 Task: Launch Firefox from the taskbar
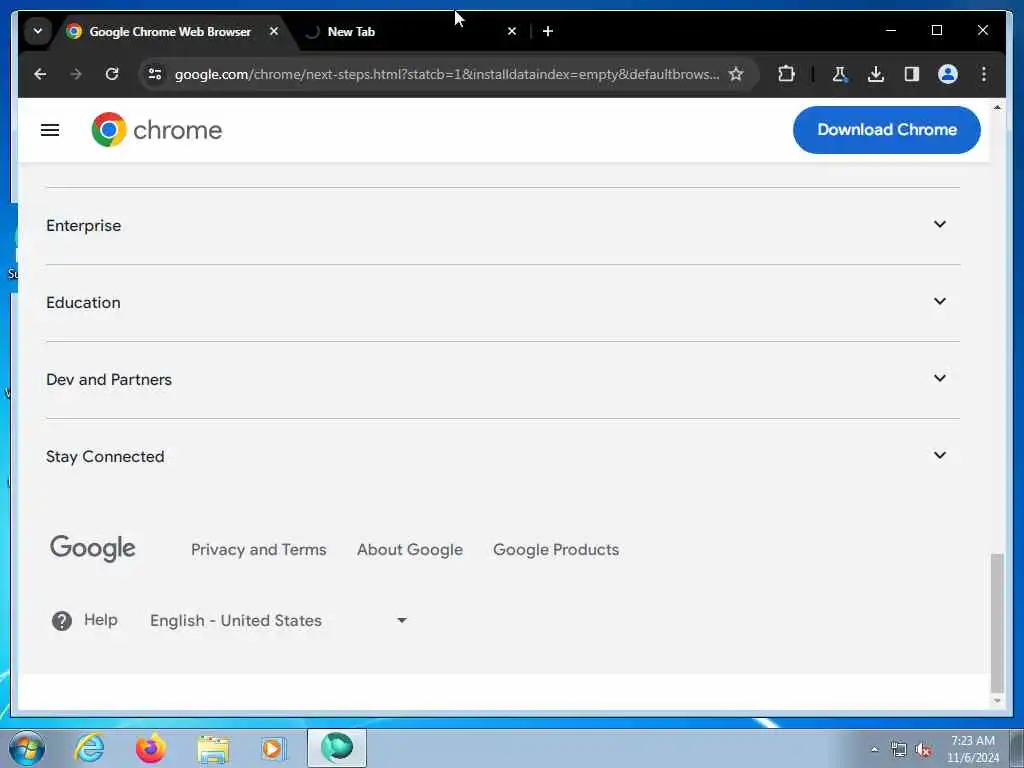click(151, 748)
